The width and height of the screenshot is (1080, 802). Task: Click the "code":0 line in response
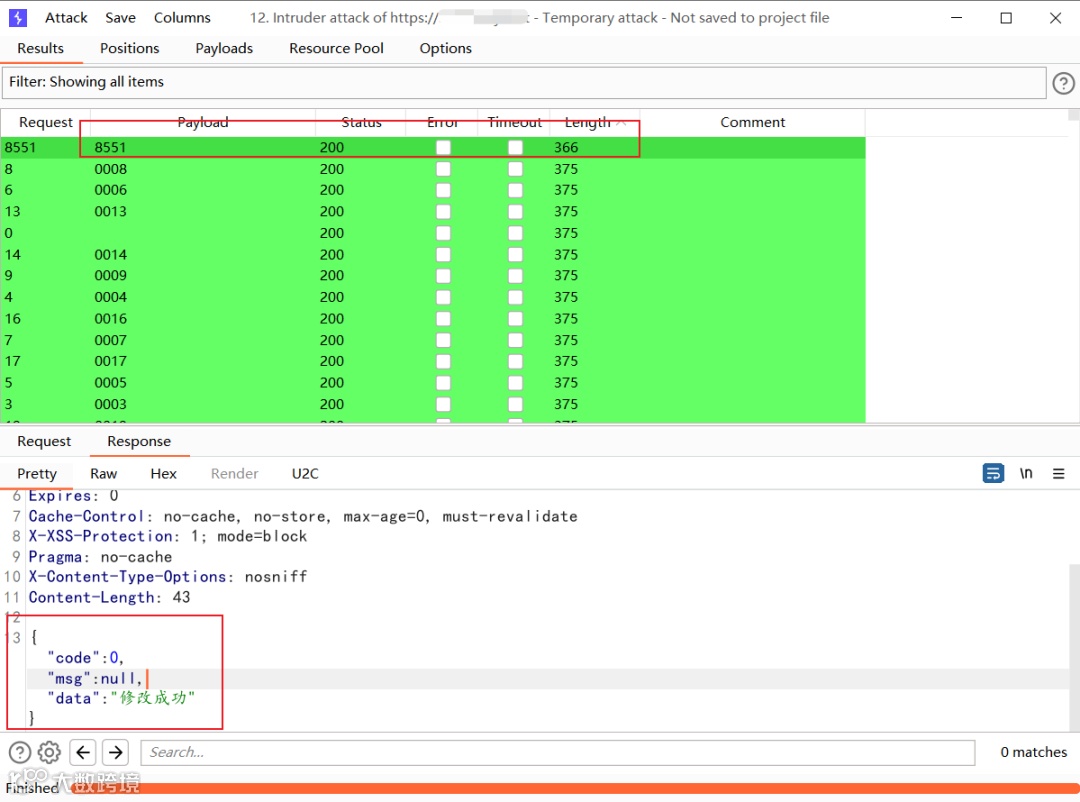pyautogui.click(x=85, y=658)
